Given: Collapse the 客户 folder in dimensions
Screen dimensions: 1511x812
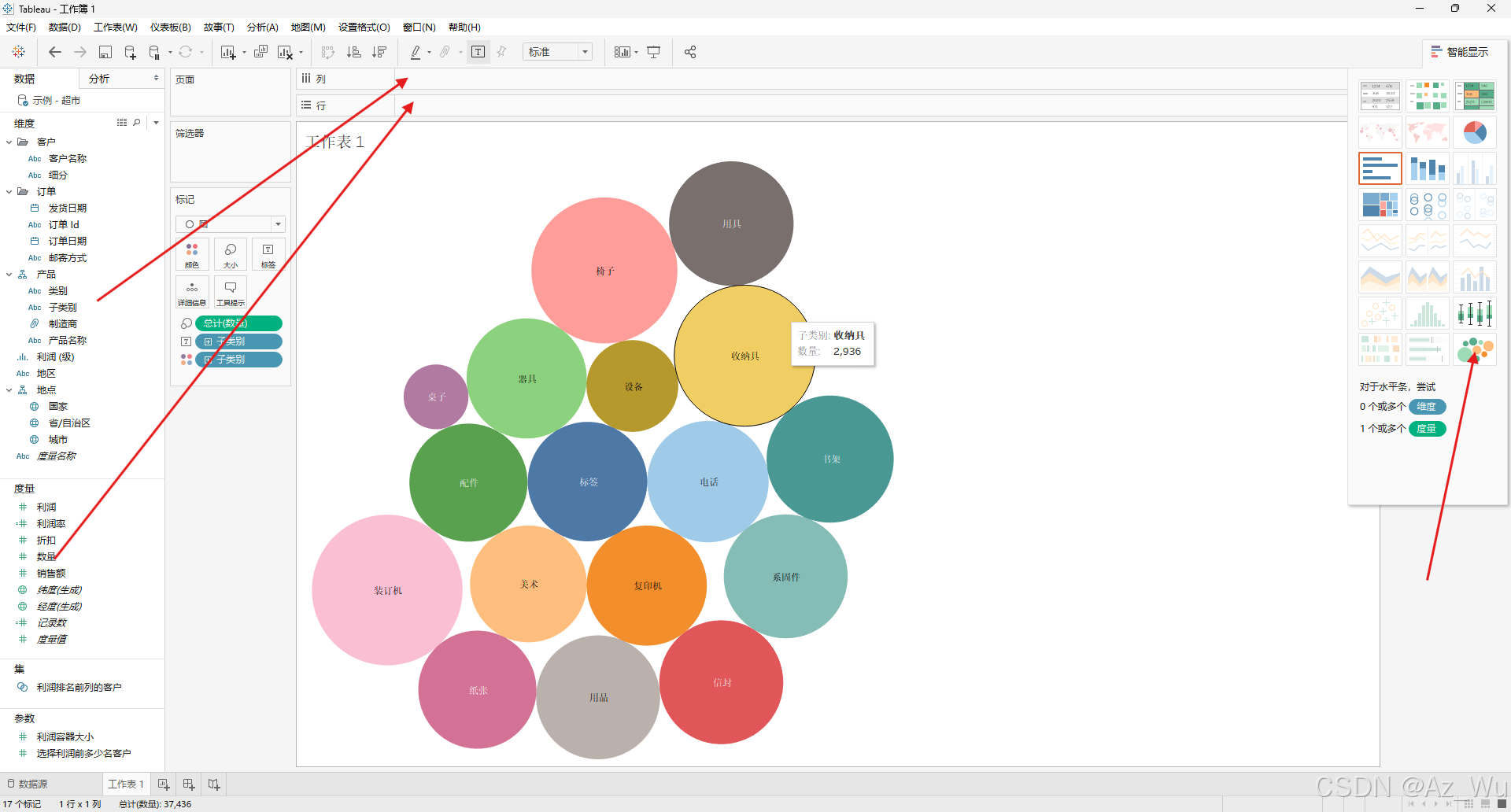Looking at the screenshot, I should [x=9, y=142].
